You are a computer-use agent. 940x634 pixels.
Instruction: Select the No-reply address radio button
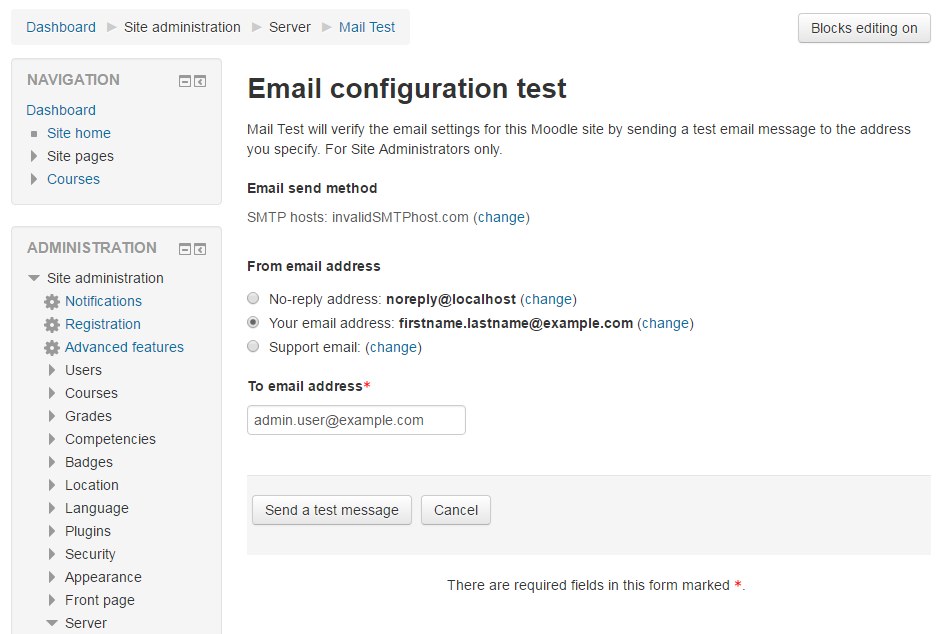point(253,298)
